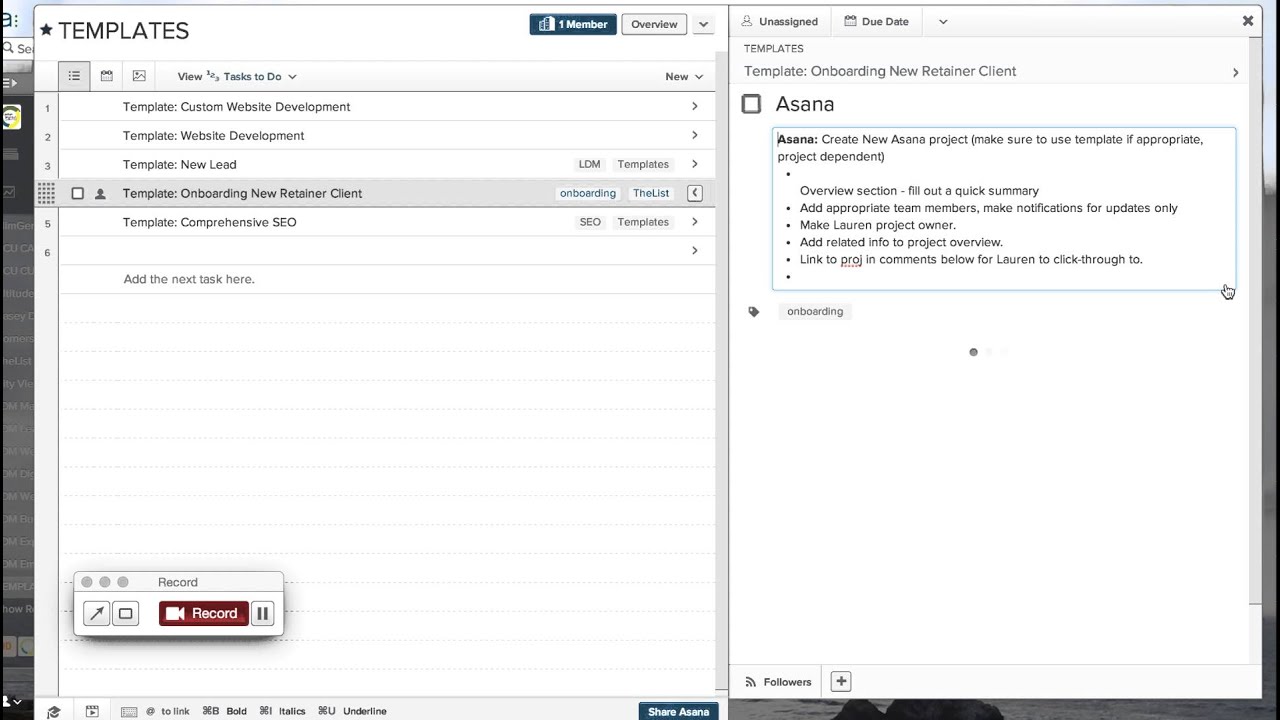Image resolution: width=1280 pixels, height=720 pixels.
Task: Click the building icon in 1 Member button
Action: pos(546,24)
